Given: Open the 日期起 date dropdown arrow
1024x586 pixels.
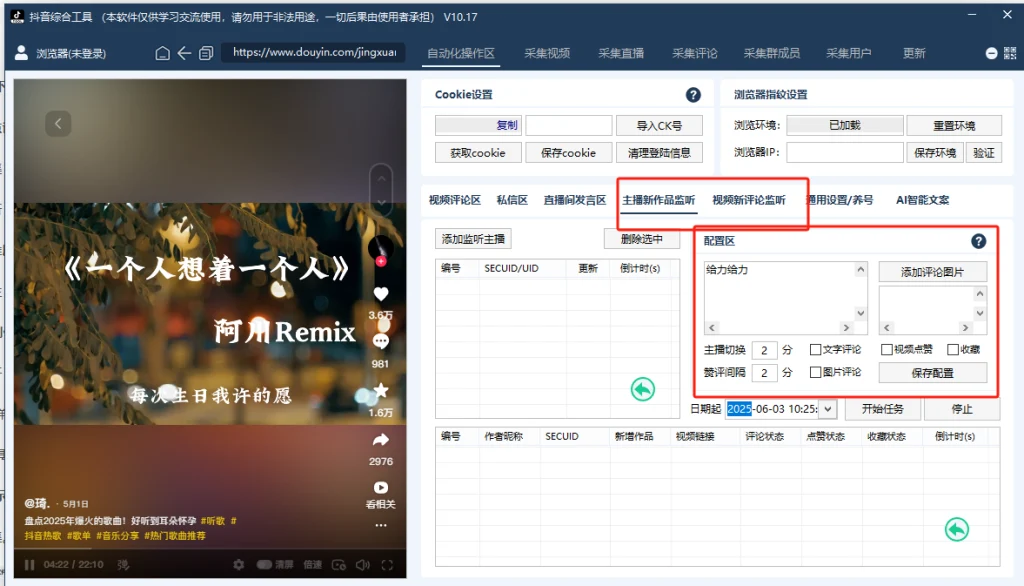Looking at the screenshot, I should click(x=827, y=409).
